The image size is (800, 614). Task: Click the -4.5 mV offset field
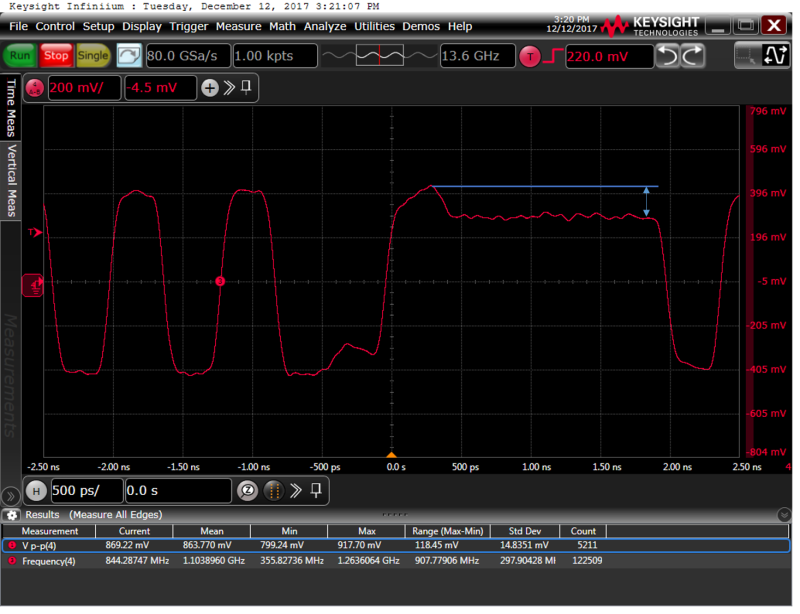160,88
